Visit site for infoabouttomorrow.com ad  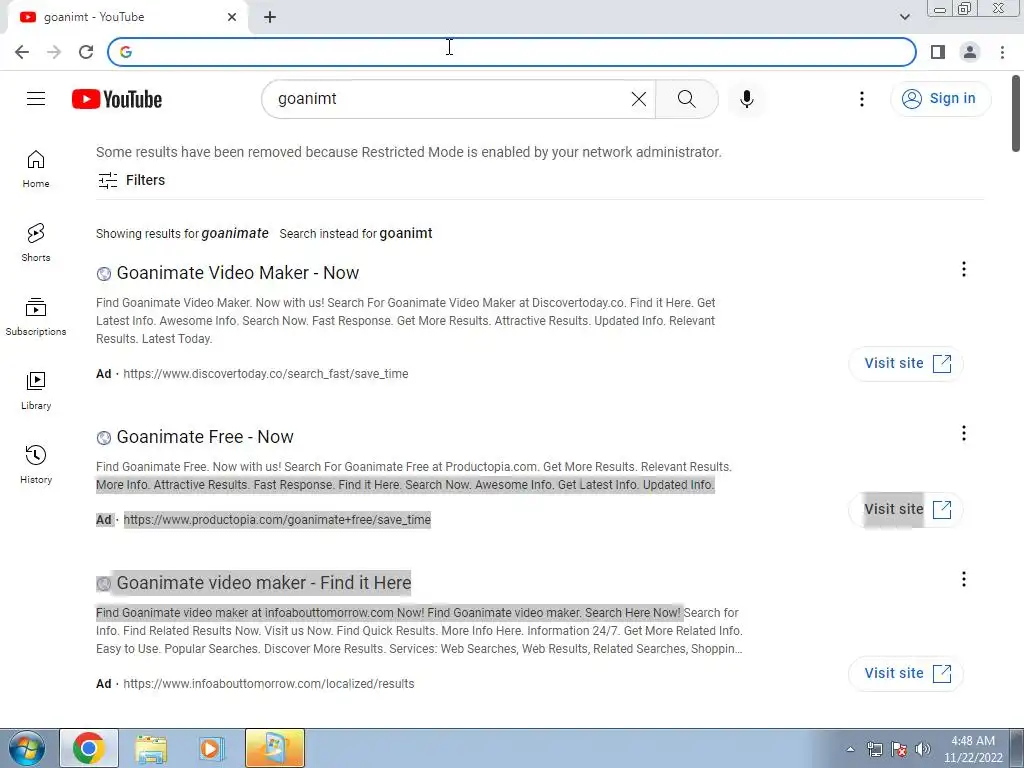(x=906, y=673)
